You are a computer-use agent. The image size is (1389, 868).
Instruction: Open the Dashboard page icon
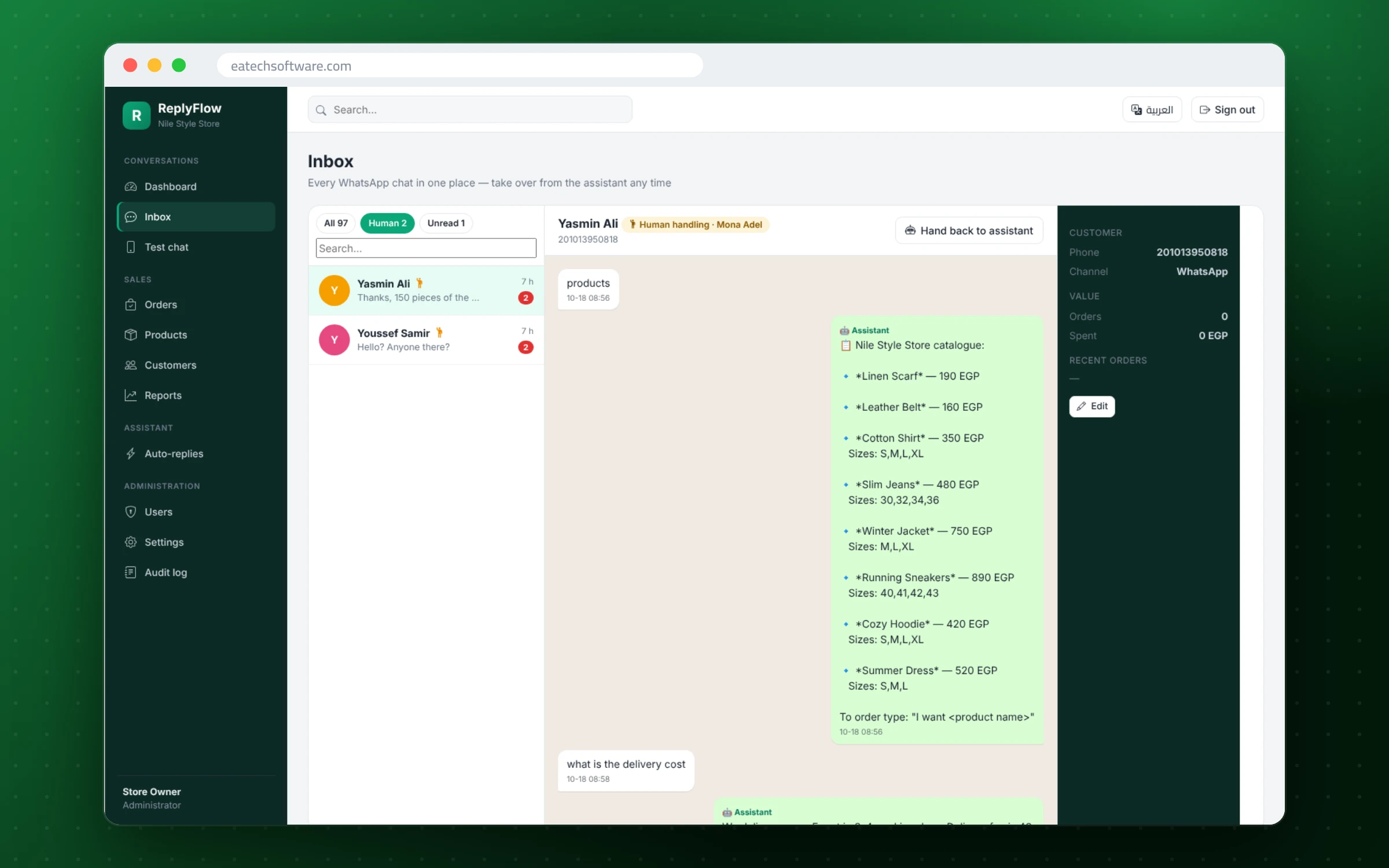point(131,186)
